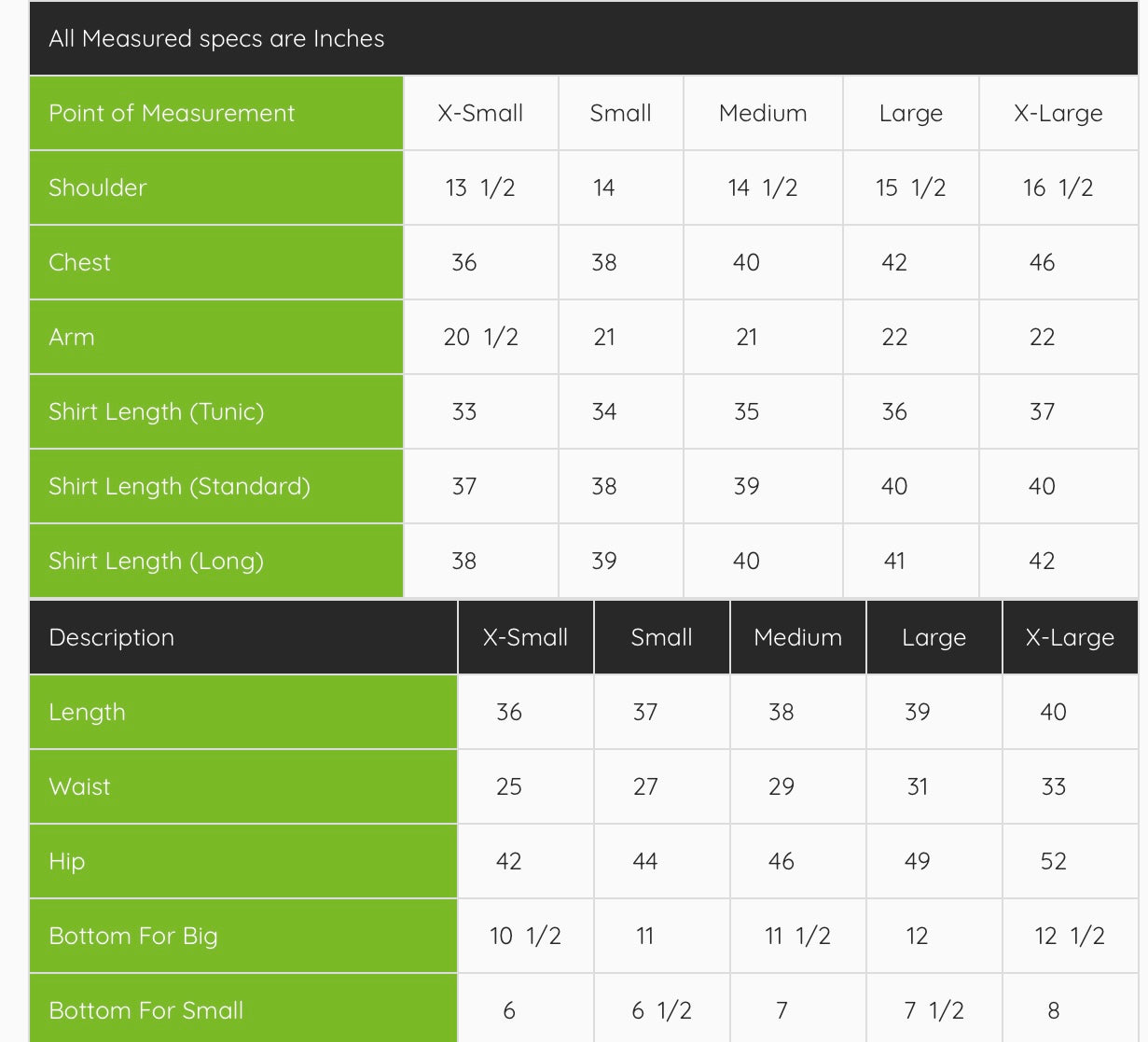This screenshot has height=1042, width=1148.
Task: Select the Point of Measurement header cell
Action: pyautogui.click(x=172, y=113)
